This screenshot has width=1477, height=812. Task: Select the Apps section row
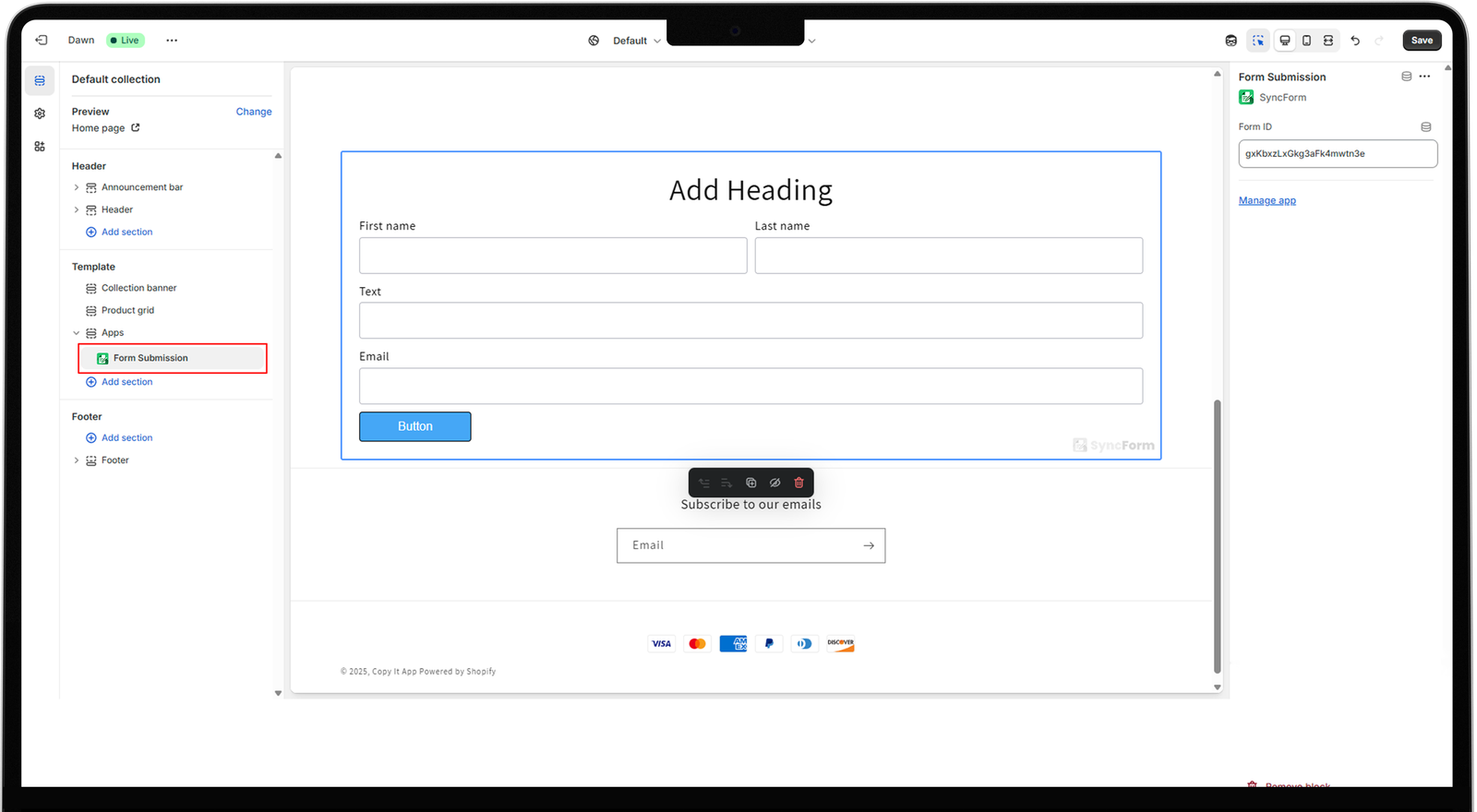tap(113, 333)
